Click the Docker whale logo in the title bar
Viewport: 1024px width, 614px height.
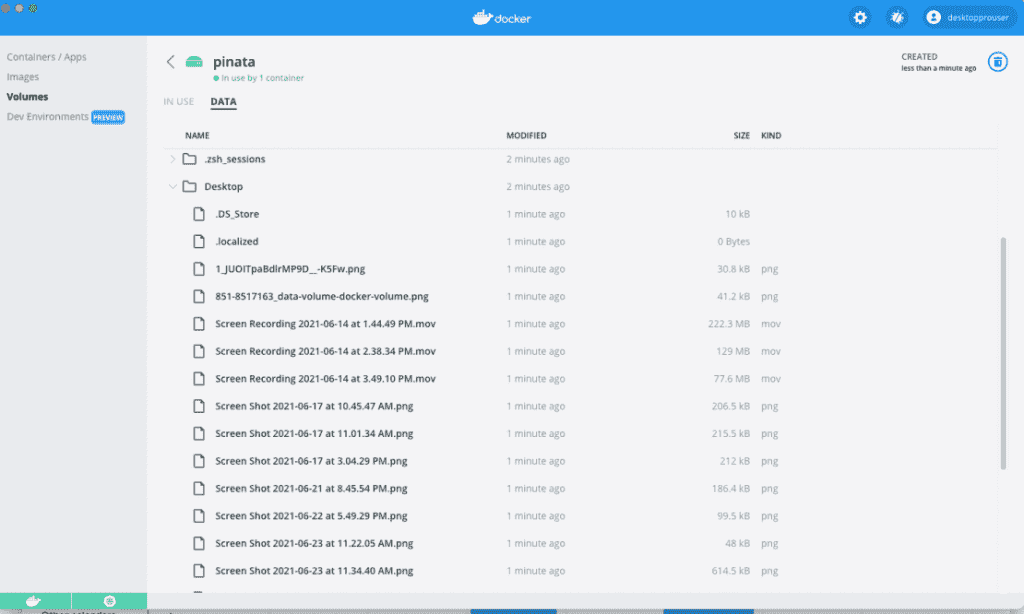(x=481, y=16)
